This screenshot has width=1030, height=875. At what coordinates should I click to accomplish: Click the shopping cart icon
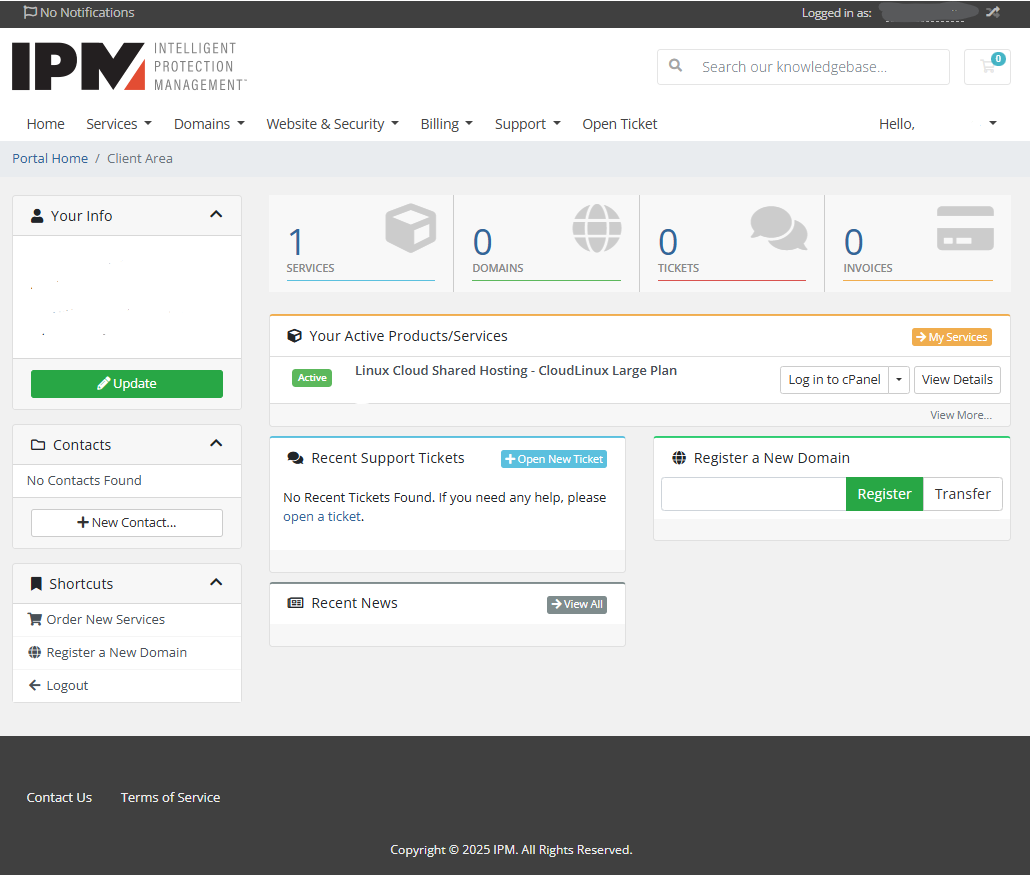click(987, 67)
